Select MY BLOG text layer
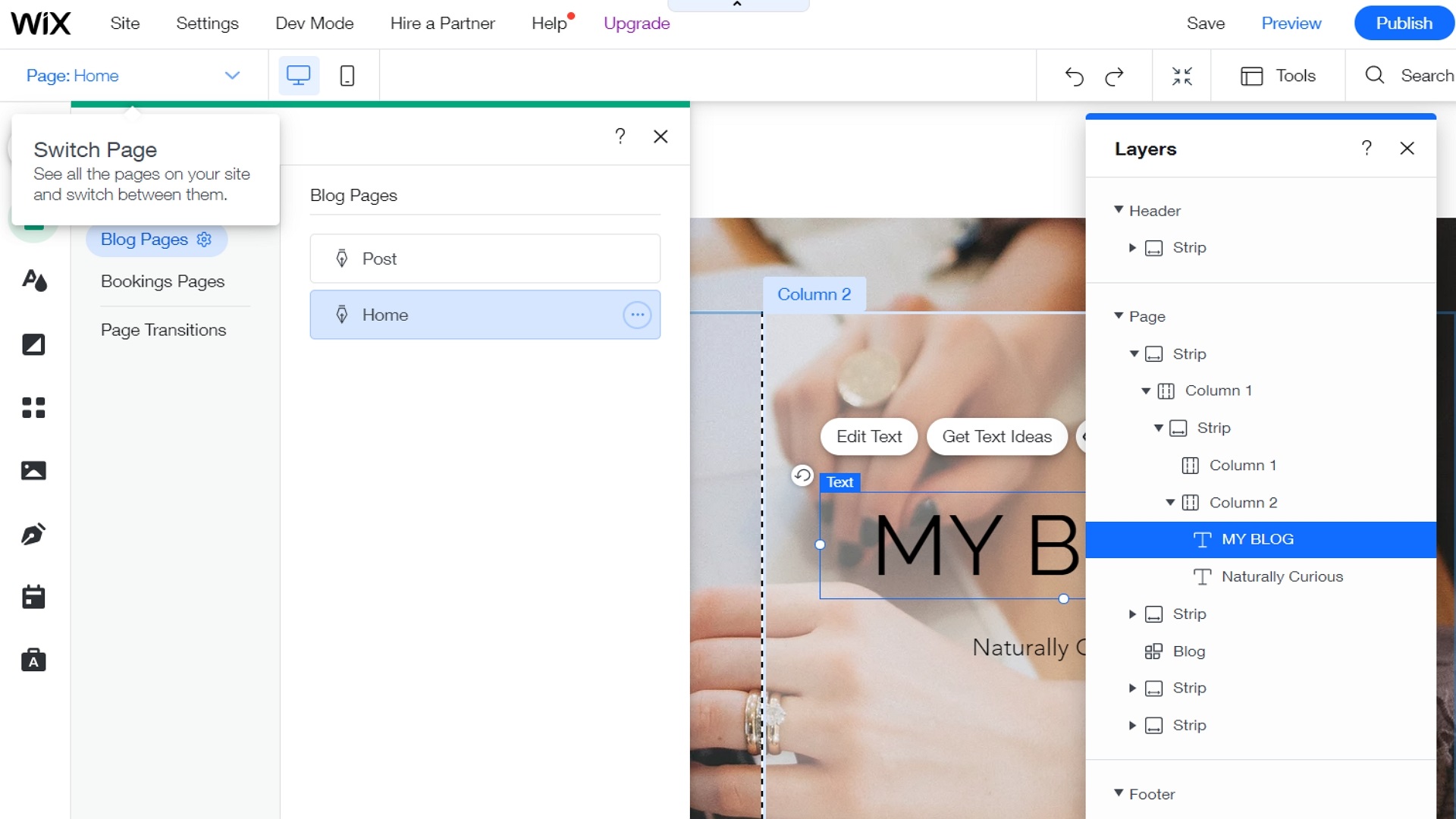The width and height of the screenshot is (1456, 819). click(1260, 539)
